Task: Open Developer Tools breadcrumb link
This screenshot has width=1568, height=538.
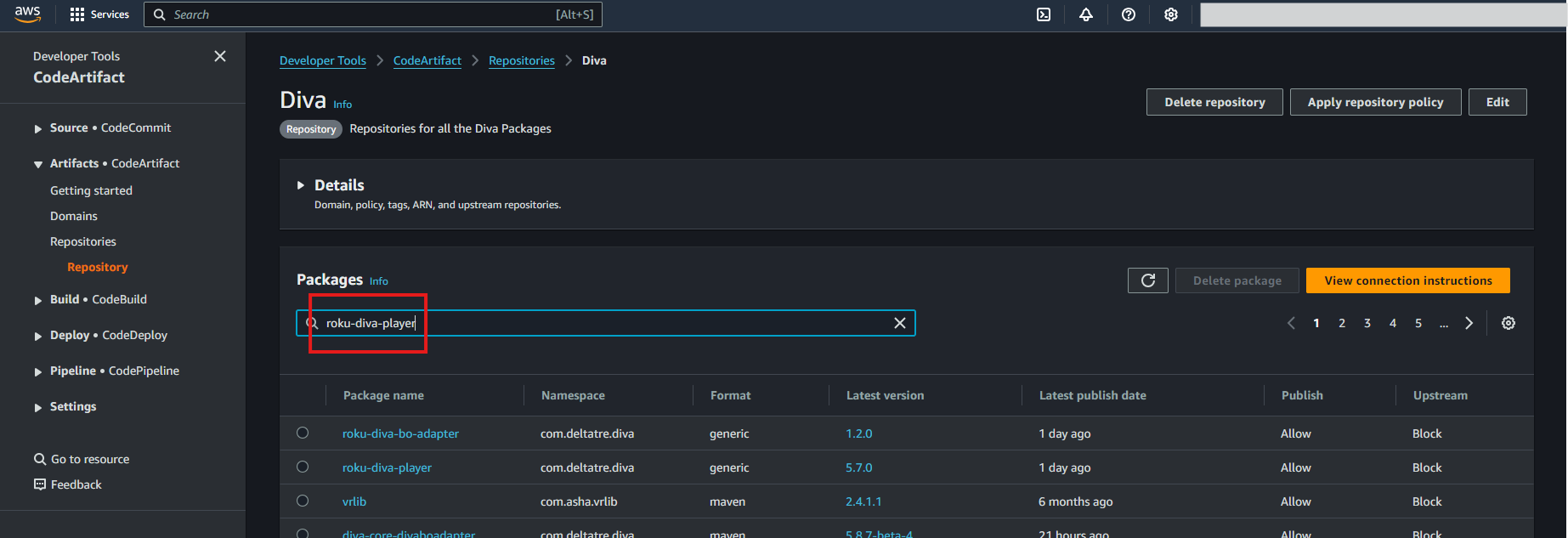Action: (x=323, y=60)
